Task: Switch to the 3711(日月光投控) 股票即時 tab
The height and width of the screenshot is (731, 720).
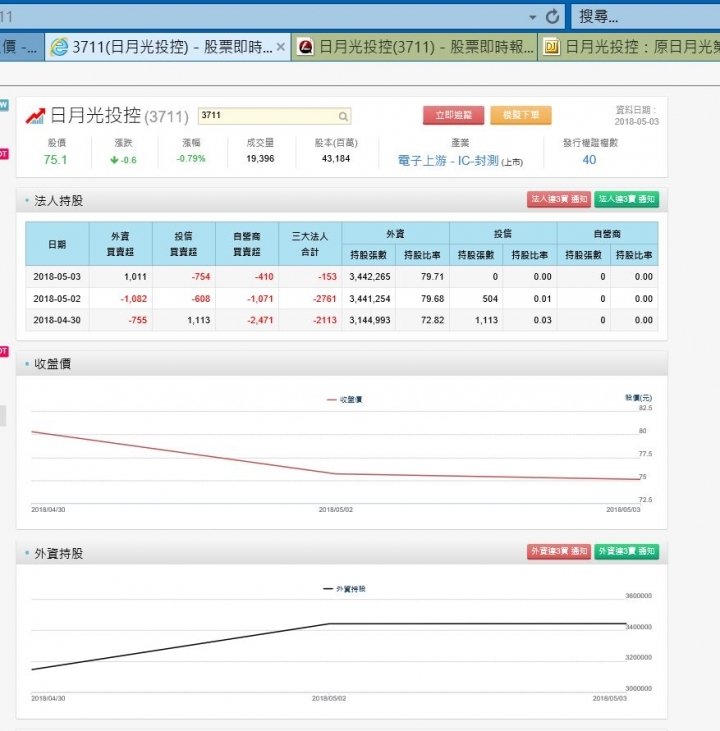Action: [x=167, y=47]
